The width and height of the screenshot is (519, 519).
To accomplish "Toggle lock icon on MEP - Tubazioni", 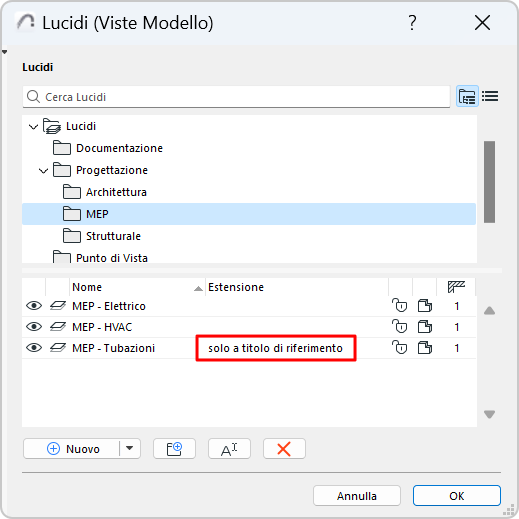I will [x=400, y=348].
